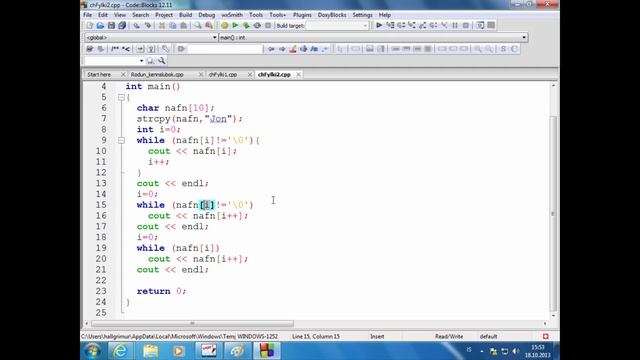640x360 pixels.
Task: Build the project with yellow gear icon
Action: point(224,25)
